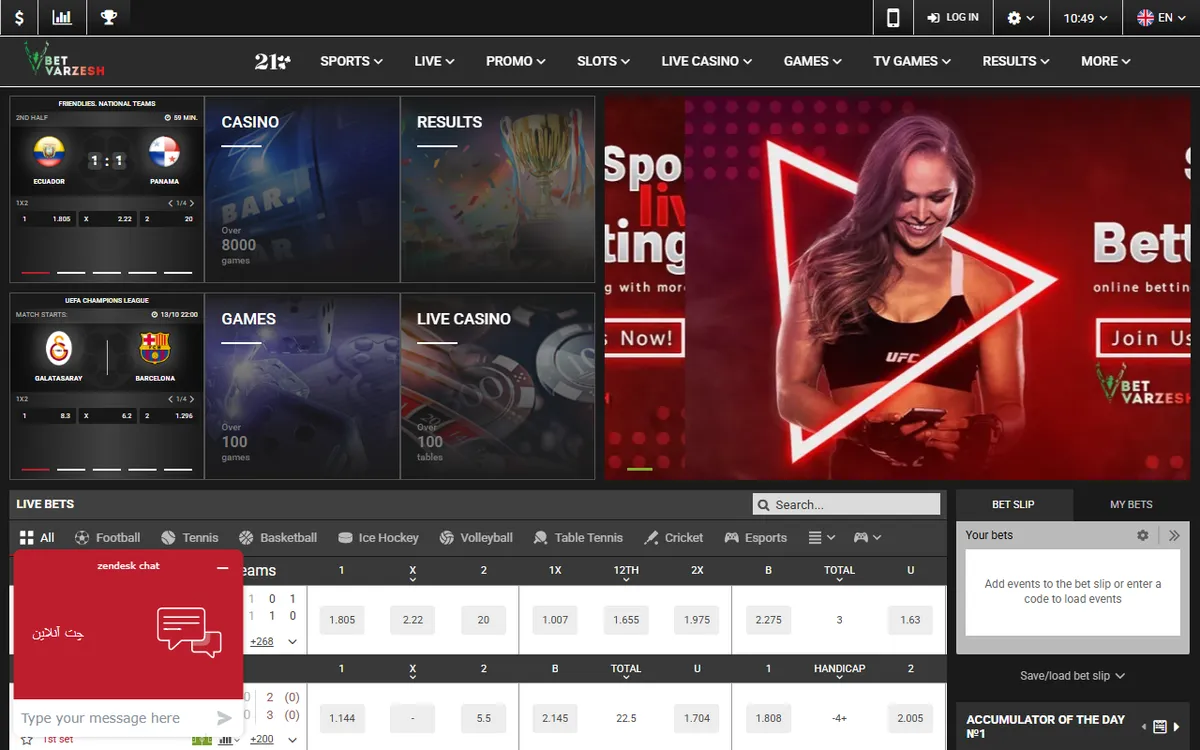
Task: Open the RESULTS trophy tile
Action: [x=498, y=189]
